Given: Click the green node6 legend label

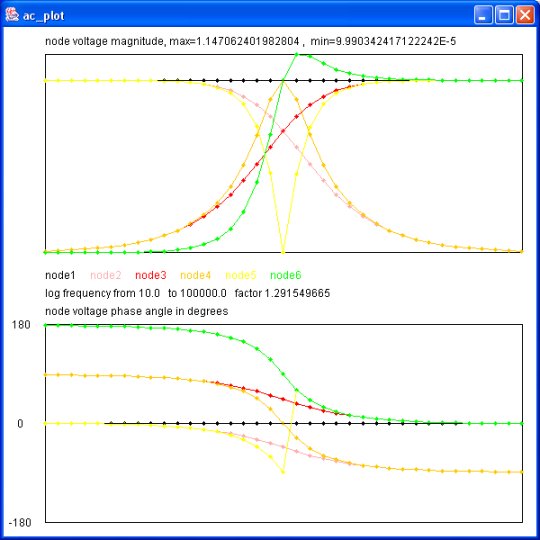Looking at the screenshot, I should click(x=285, y=275).
